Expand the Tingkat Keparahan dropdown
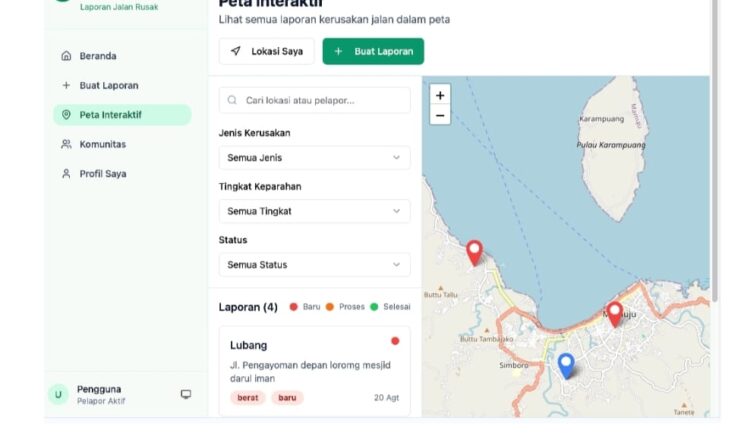744x446 pixels. click(x=314, y=211)
